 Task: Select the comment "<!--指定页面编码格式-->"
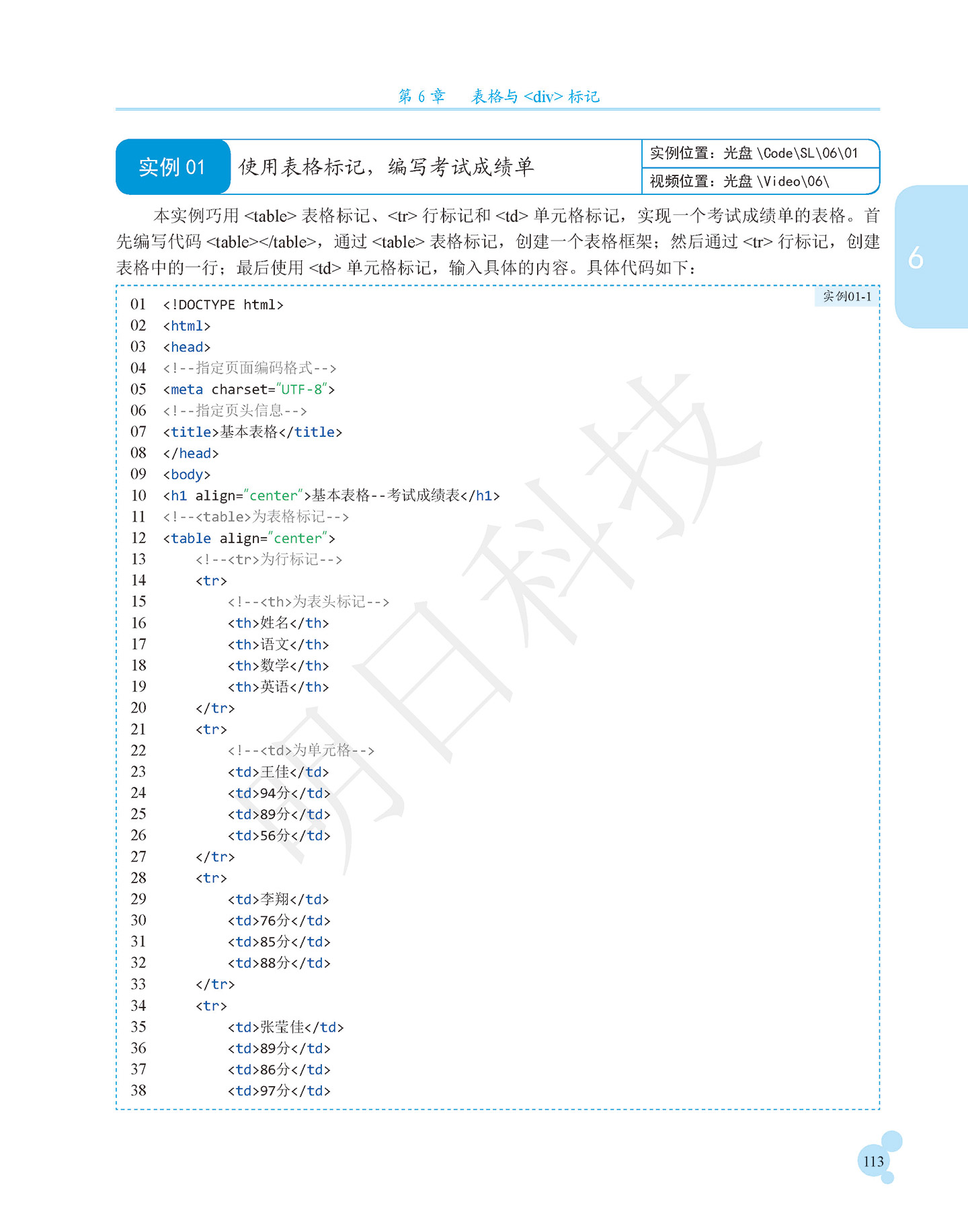tap(249, 368)
